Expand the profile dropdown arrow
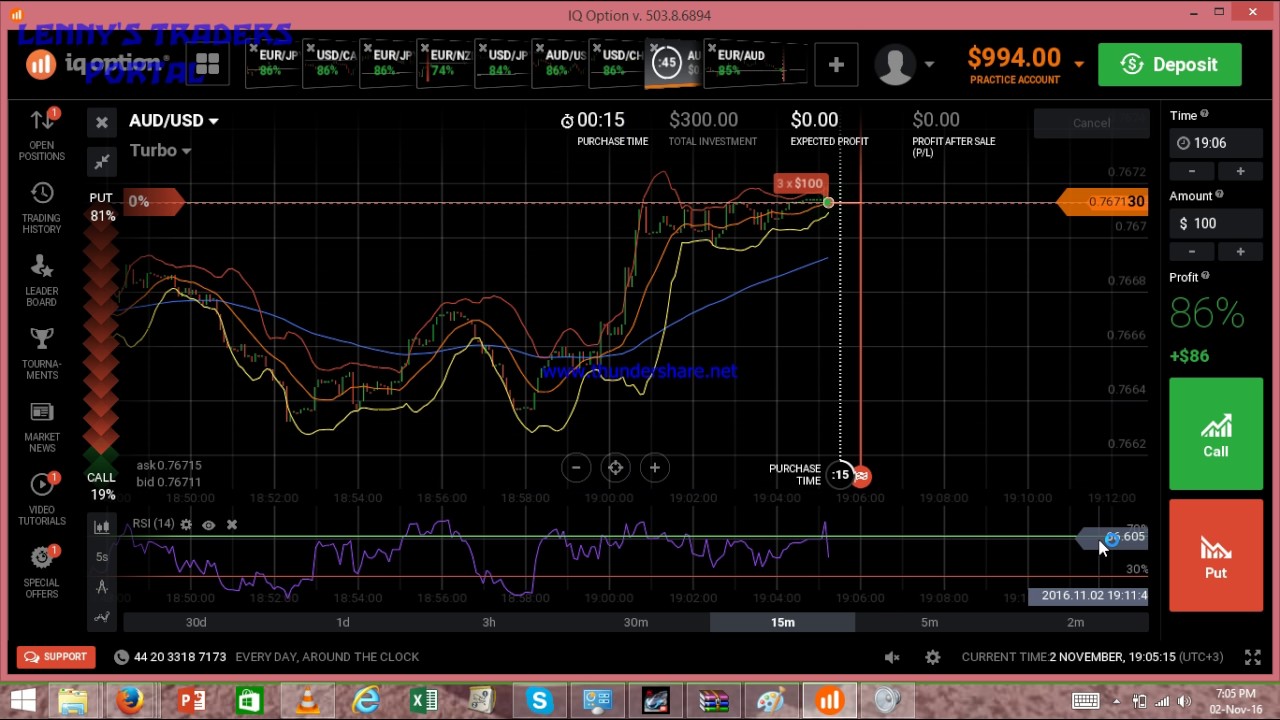The width and height of the screenshot is (1280, 720). click(x=929, y=65)
